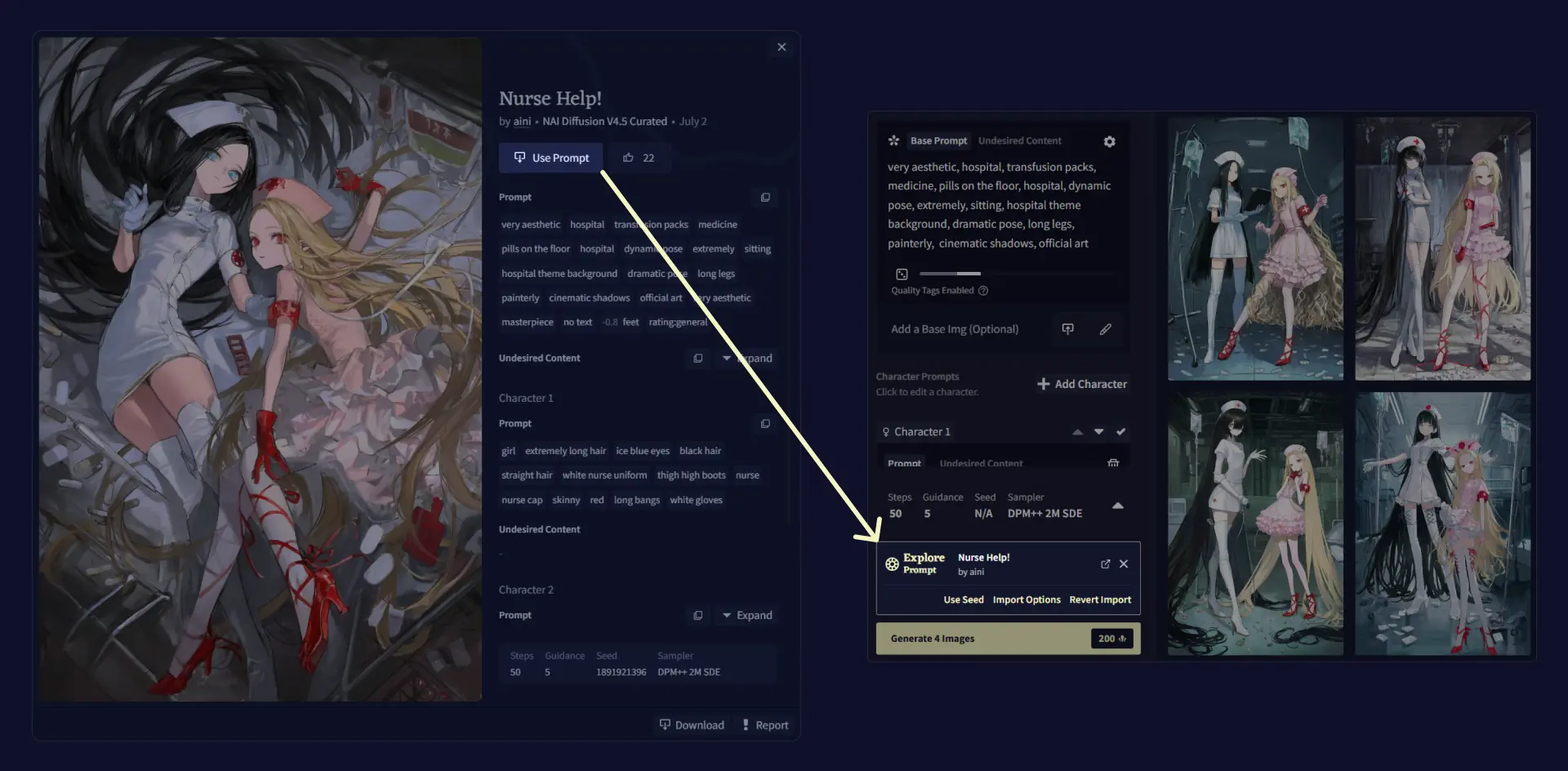The width and height of the screenshot is (1568, 771).
Task: Adjust the slider below the base prompt
Action: click(x=950, y=274)
